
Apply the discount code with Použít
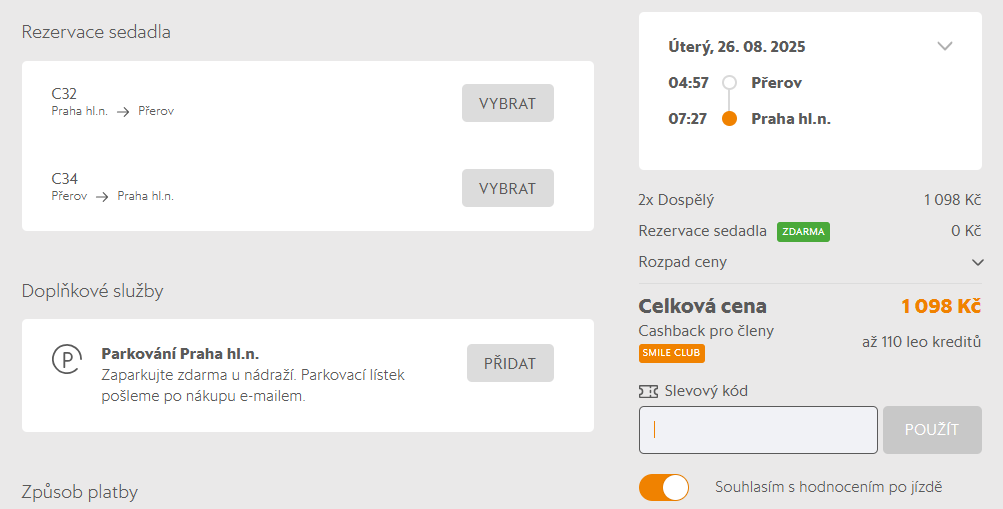click(931, 430)
